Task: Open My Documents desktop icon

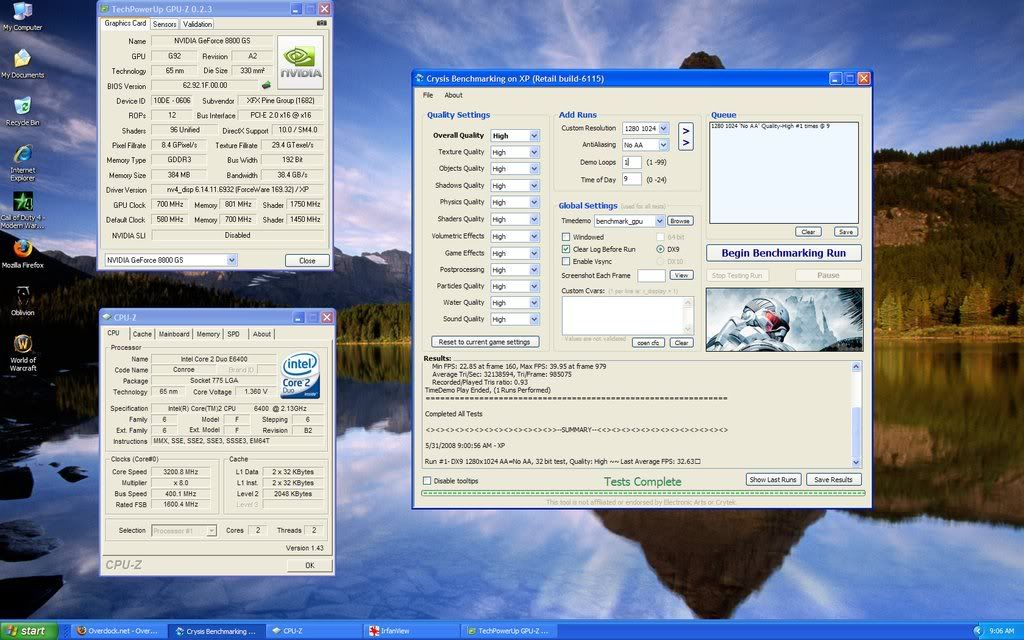Action: pyautogui.click(x=22, y=63)
